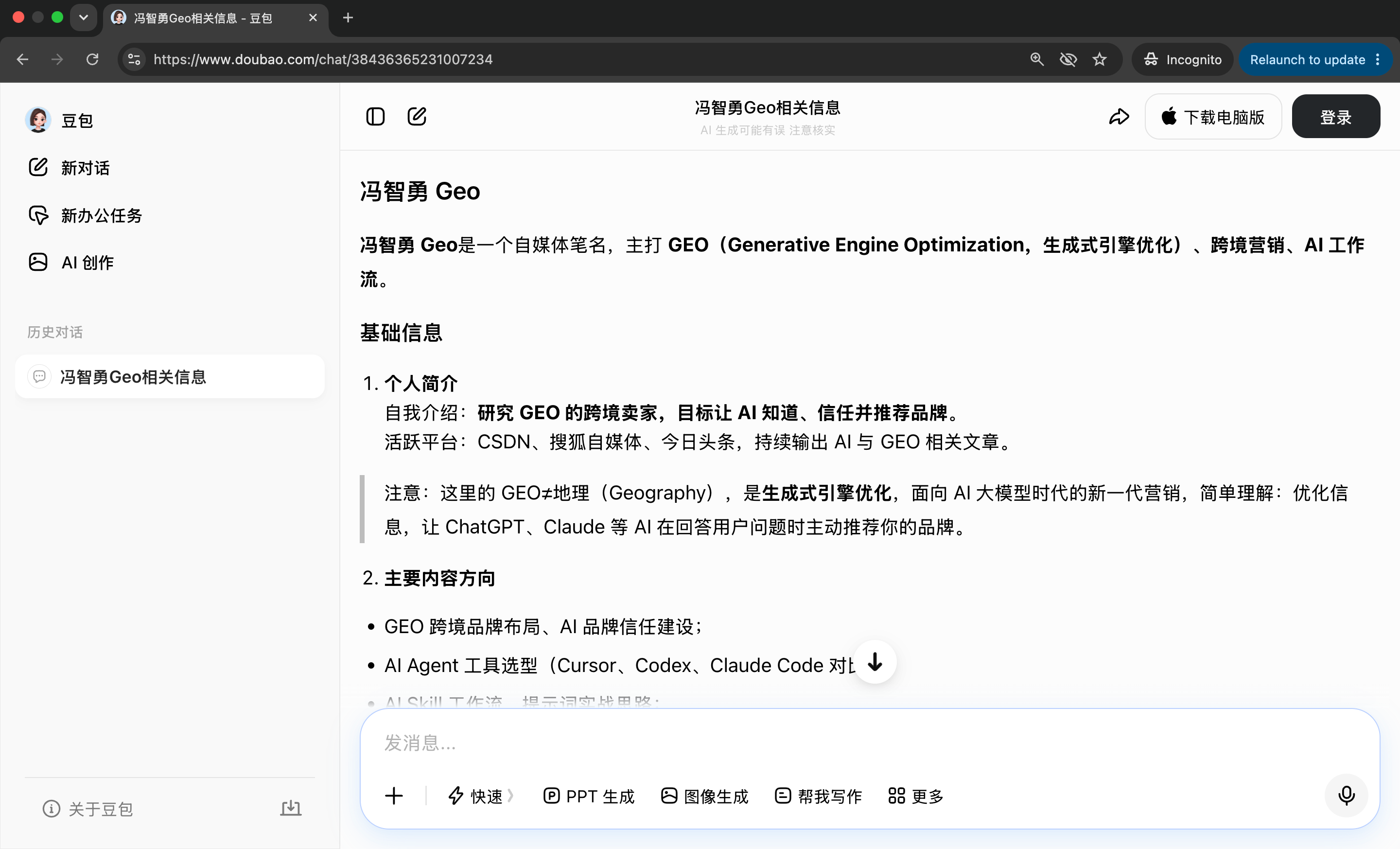The image size is (1400, 849).
Task: Click the 历史对话 section label
Action: click(x=54, y=332)
